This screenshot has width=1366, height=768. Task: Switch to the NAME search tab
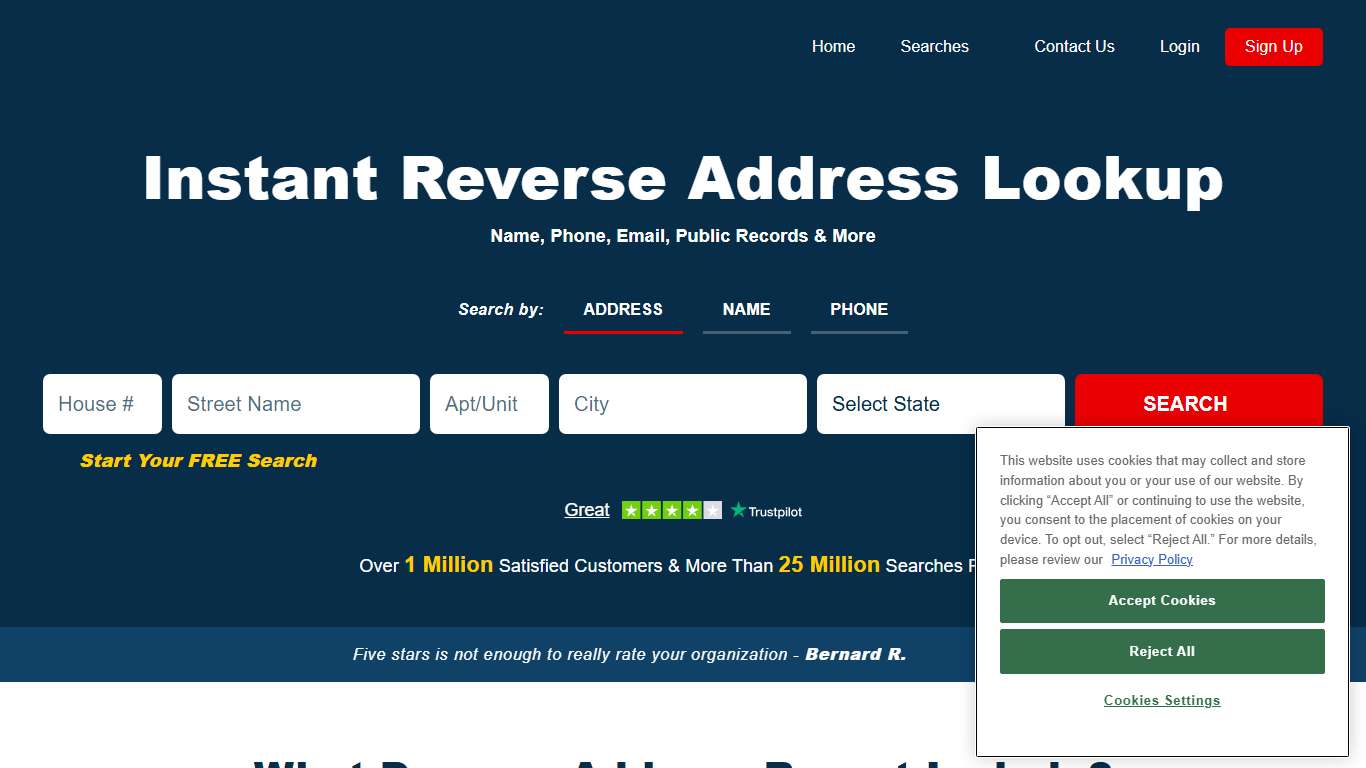pos(746,309)
